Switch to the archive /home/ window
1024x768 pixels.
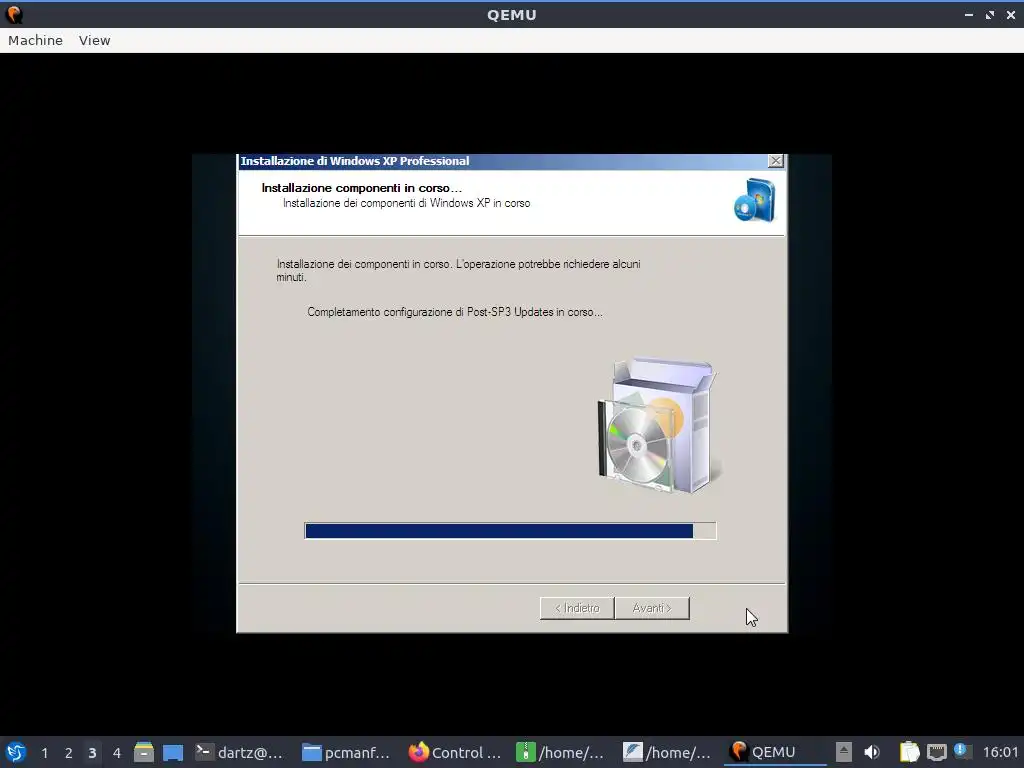click(x=560, y=752)
